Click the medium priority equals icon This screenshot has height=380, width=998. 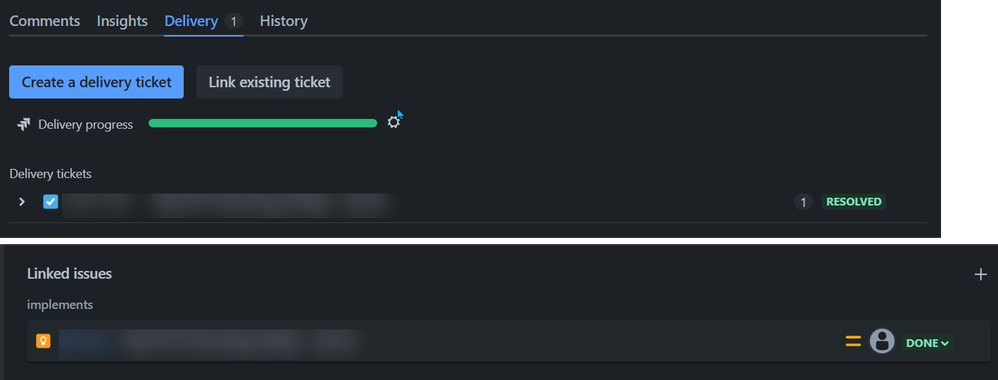pyautogui.click(x=853, y=342)
